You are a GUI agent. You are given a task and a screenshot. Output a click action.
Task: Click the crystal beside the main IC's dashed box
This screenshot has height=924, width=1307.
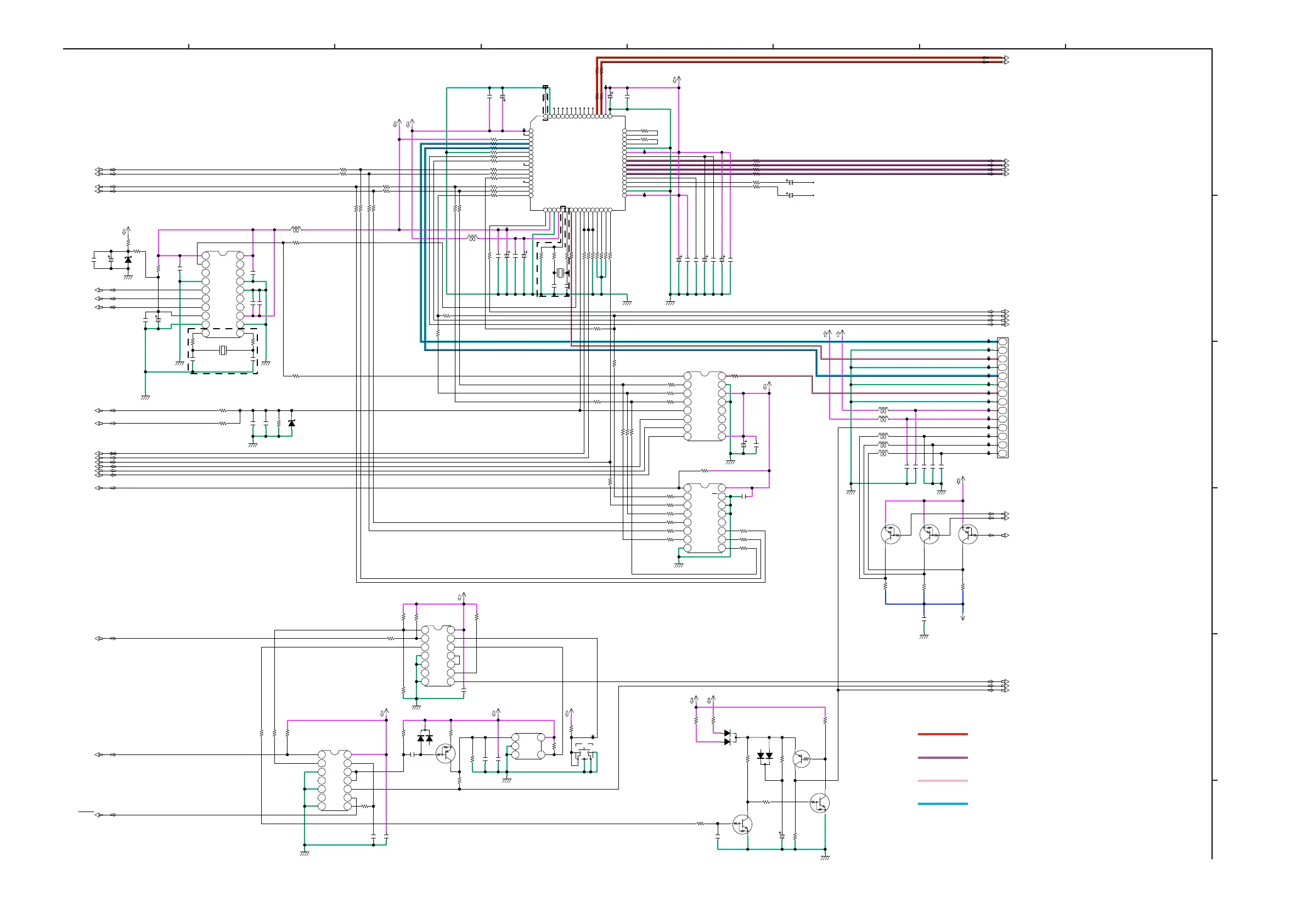(x=560, y=273)
